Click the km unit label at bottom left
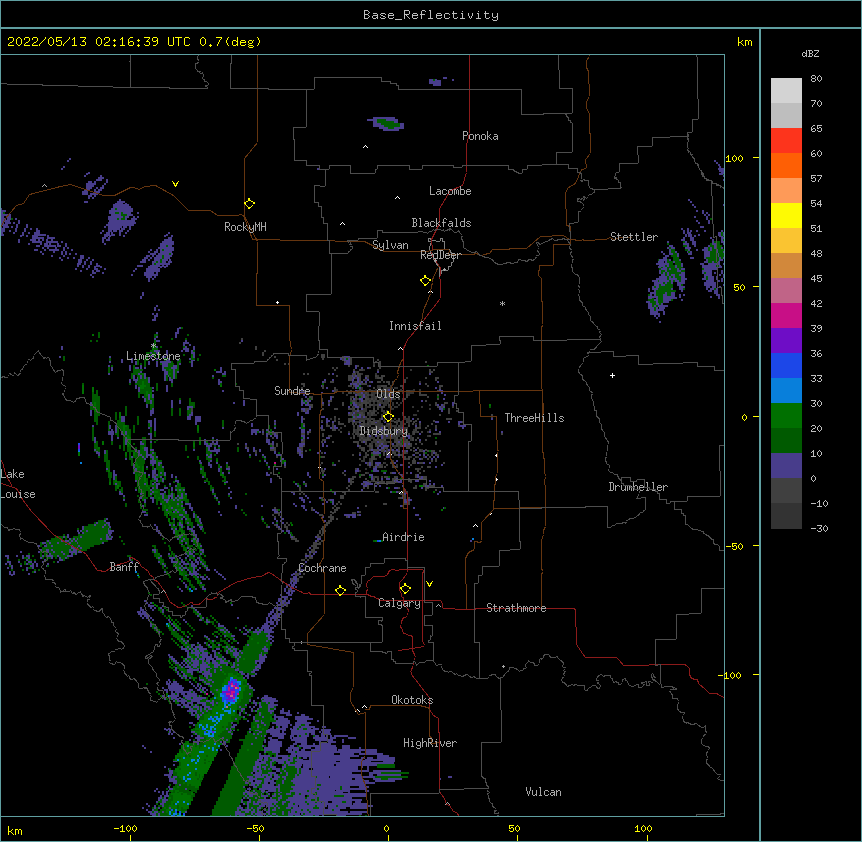The image size is (862, 842). click(x=15, y=831)
